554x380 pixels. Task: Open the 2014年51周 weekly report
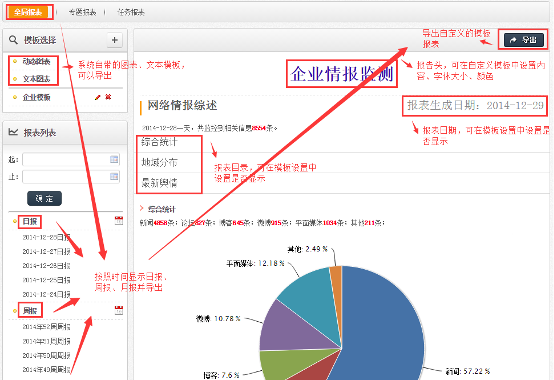coord(46,341)
